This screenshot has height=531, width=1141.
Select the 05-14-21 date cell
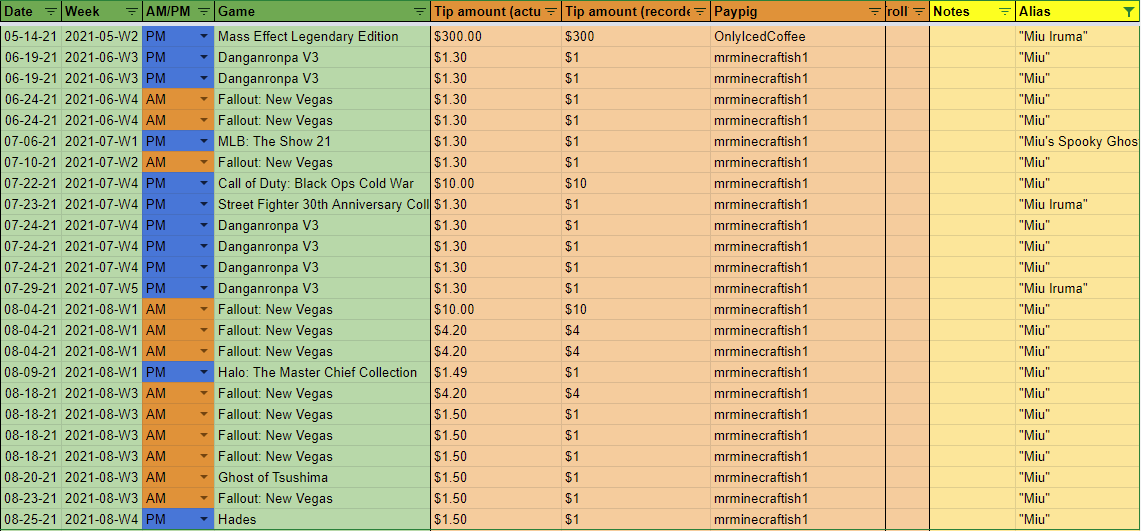pos(31,36)
